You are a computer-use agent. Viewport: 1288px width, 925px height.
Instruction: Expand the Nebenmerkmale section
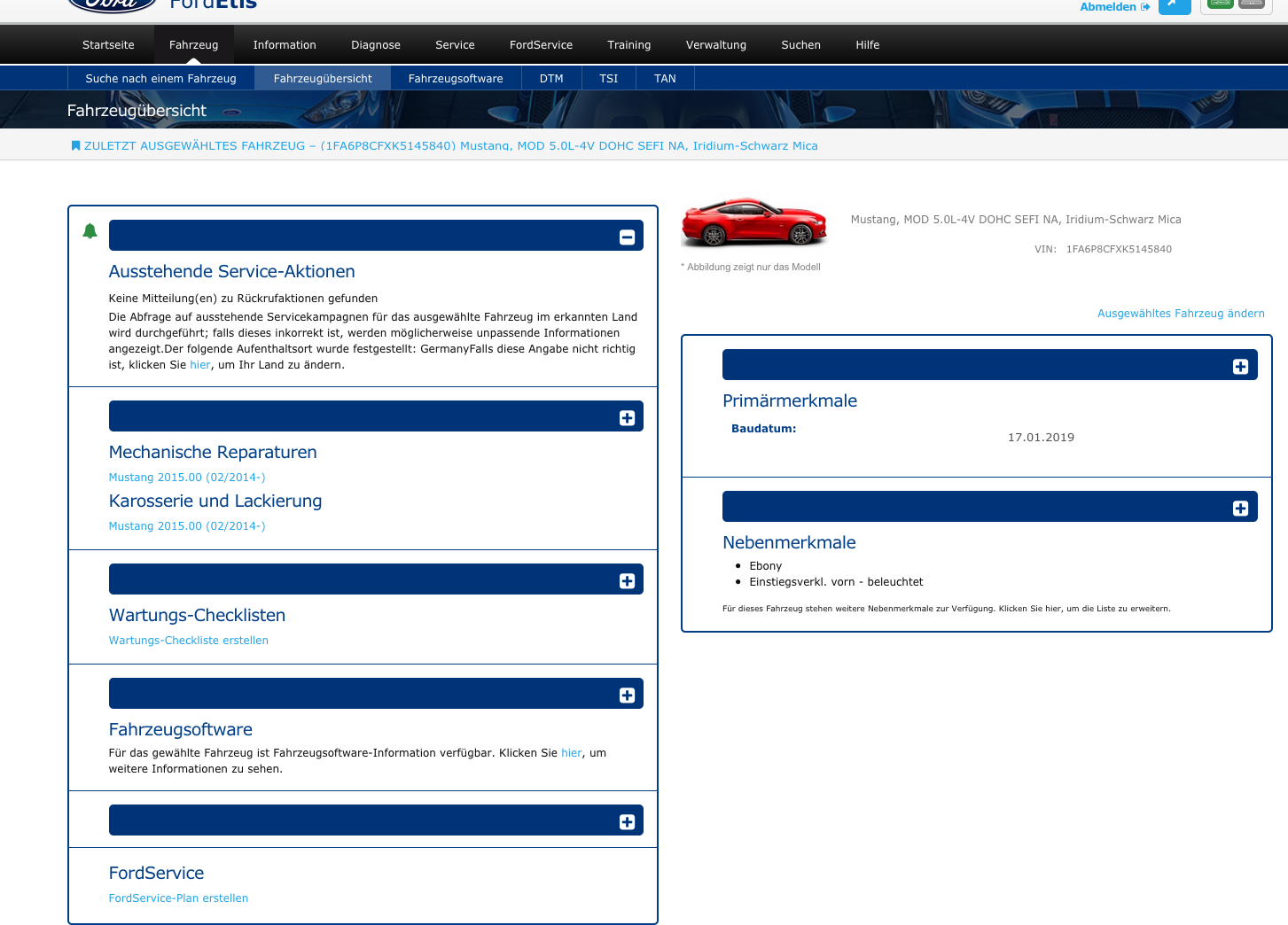pyautogui.click(x=1240, y=508)
